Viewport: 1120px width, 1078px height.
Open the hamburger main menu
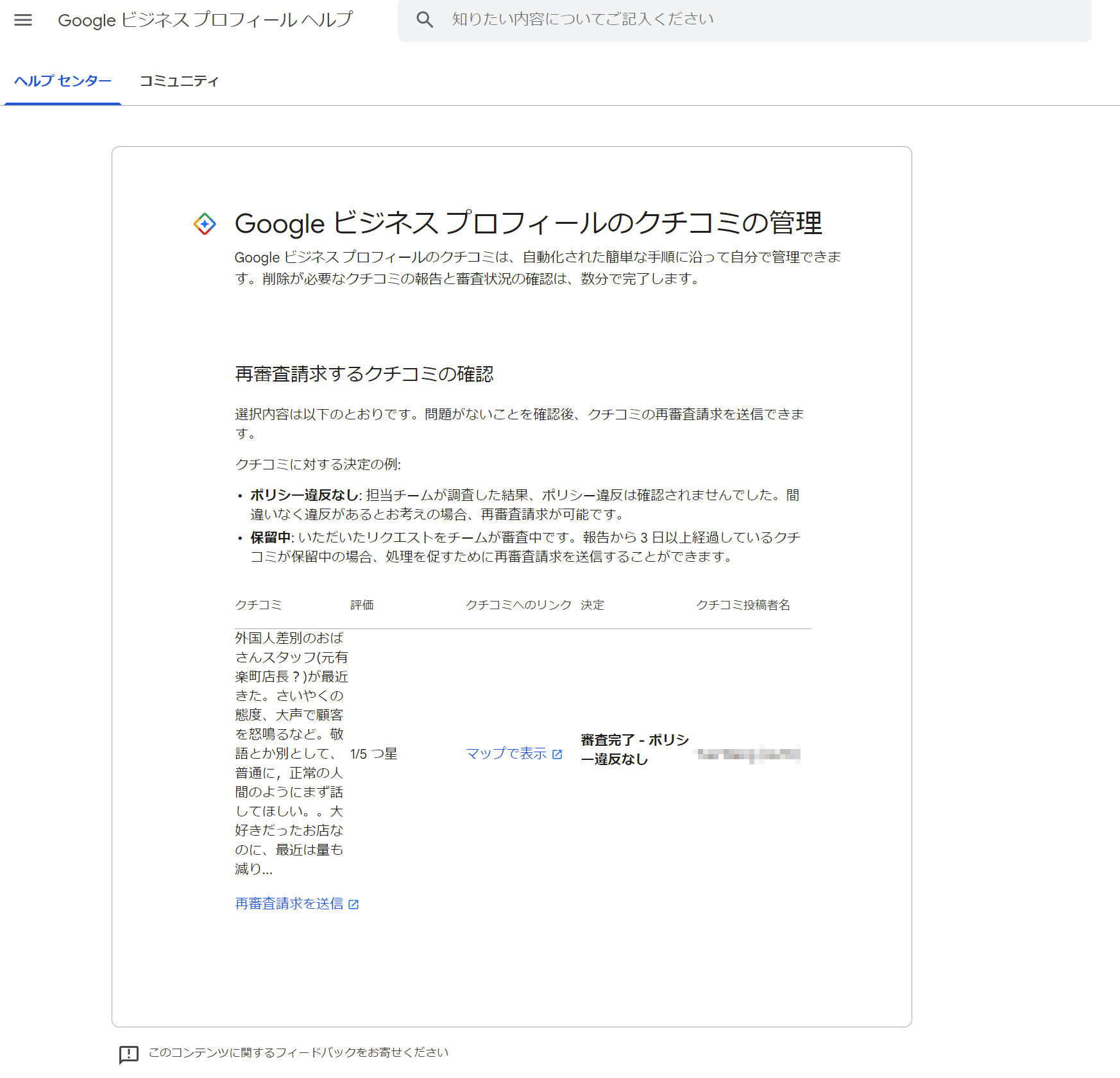(23, 20)
